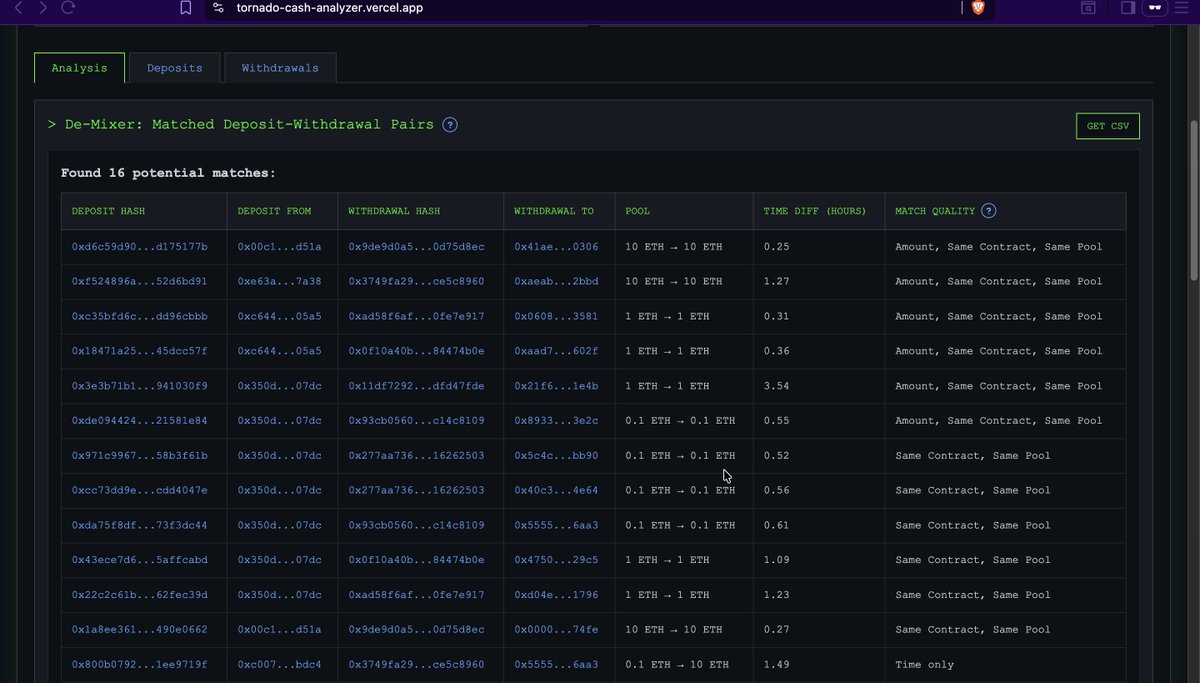Click the address bar URL

[x=329, y=7]
